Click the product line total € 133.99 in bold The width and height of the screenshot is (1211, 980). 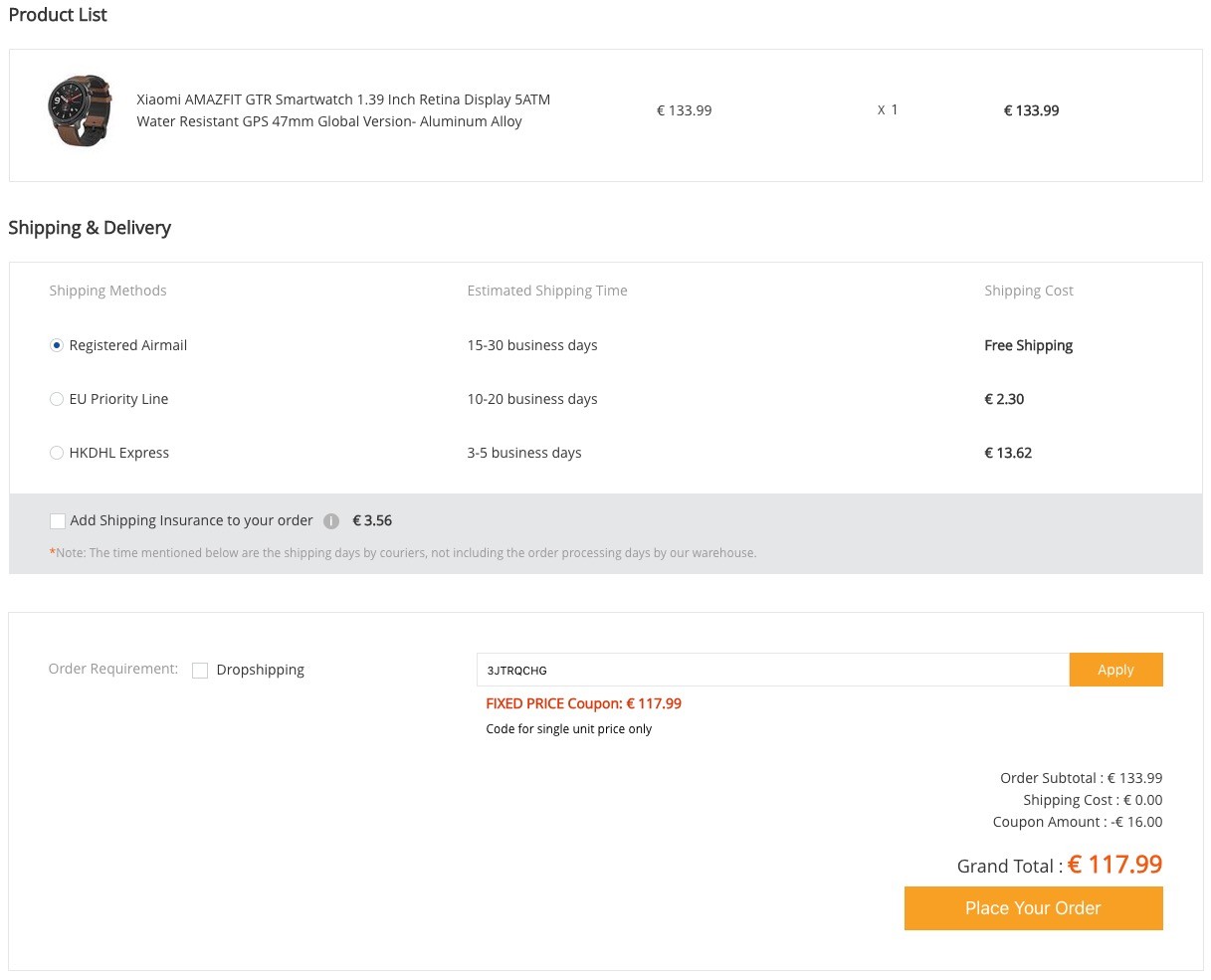coord(1031,110)
